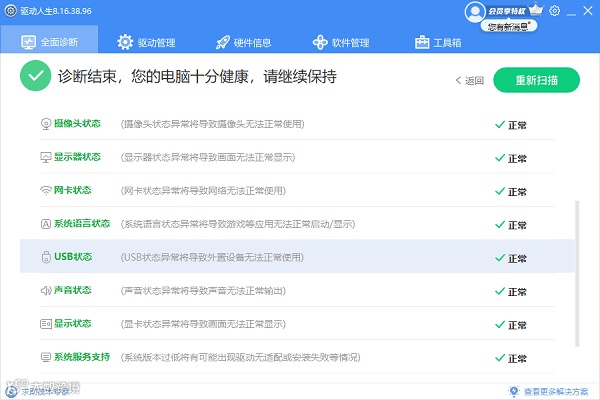Click 返回 to go back

point(474,80)
